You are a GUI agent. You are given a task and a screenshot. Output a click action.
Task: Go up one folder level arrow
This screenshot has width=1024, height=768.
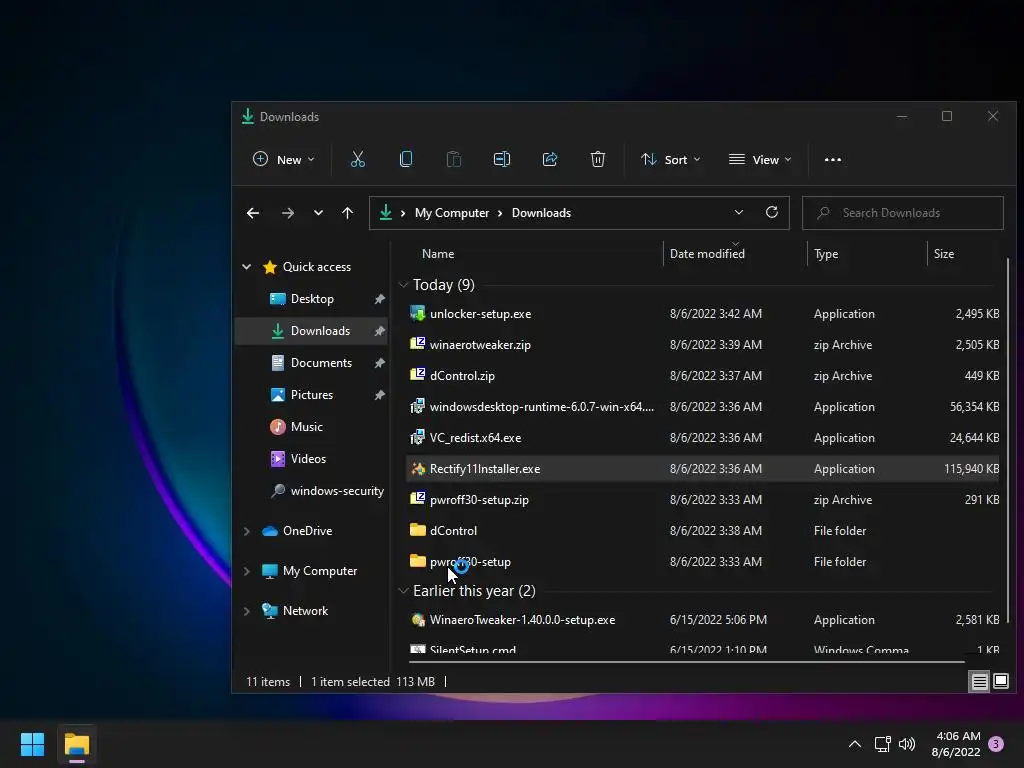point(347,213)
